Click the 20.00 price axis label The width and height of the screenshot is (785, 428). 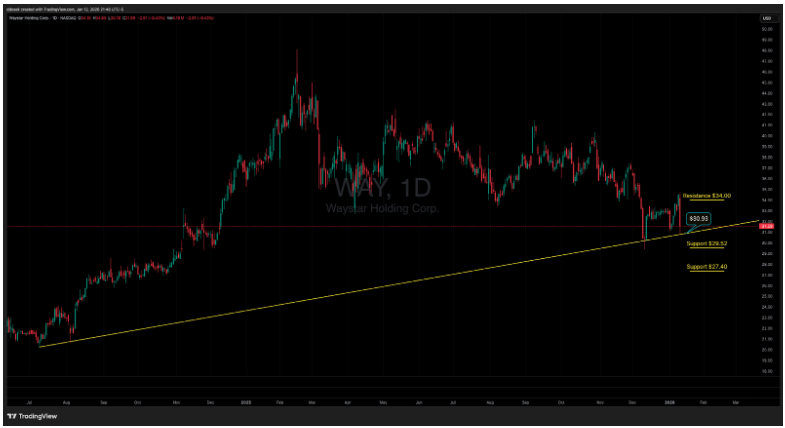pos(766,349)
